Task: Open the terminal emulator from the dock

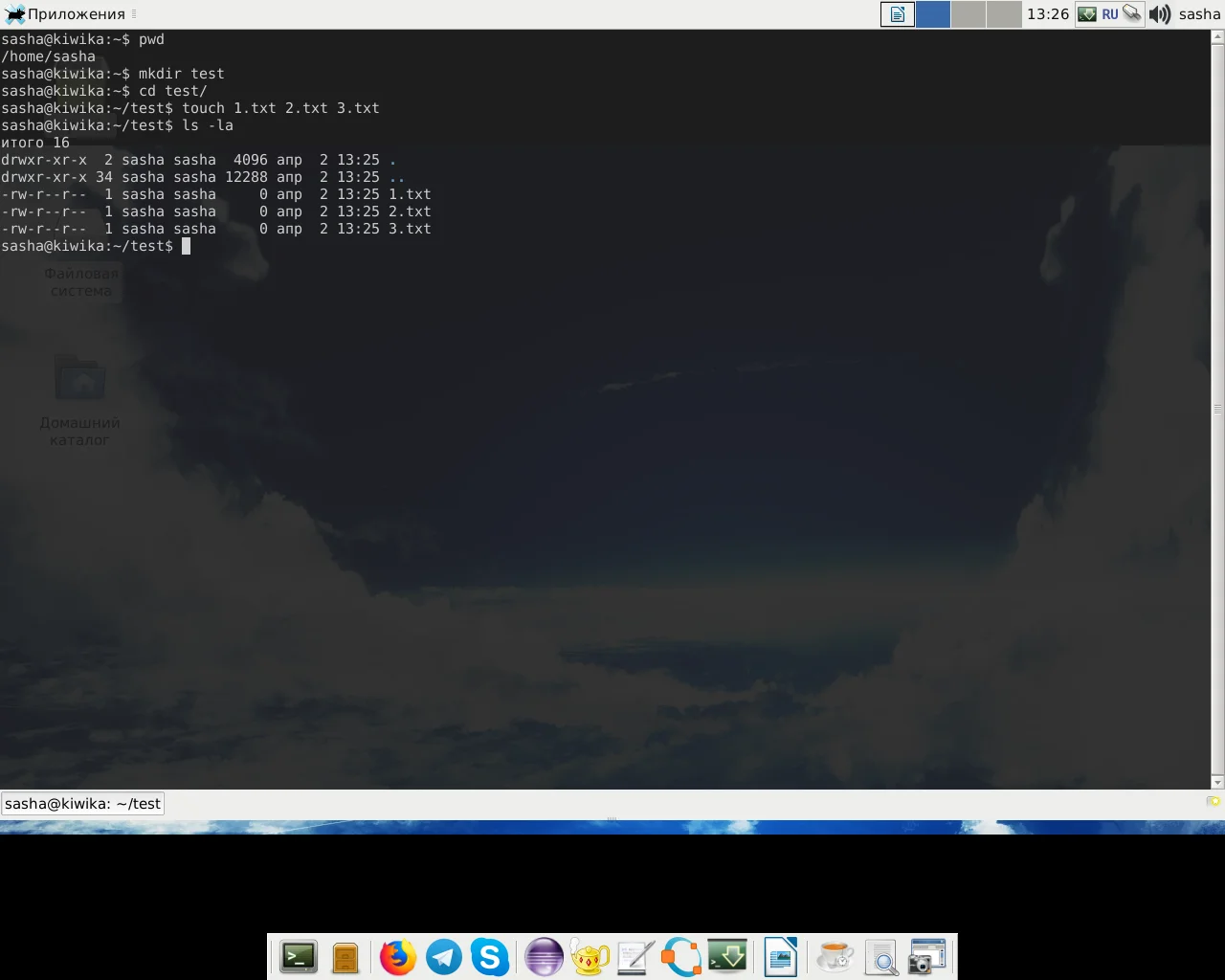Action: tap(299, 957)
